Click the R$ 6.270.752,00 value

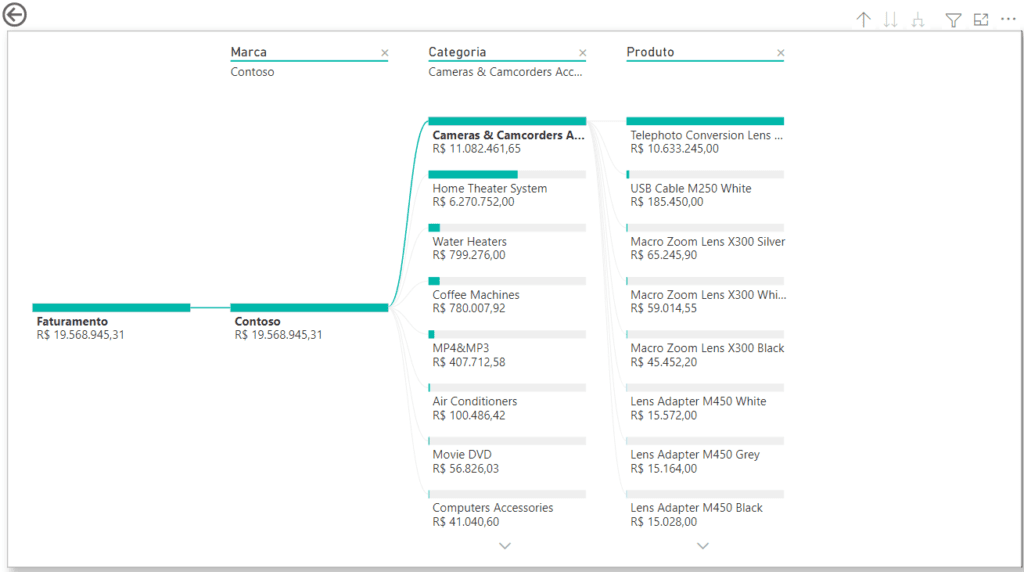[x=473, y=202]
